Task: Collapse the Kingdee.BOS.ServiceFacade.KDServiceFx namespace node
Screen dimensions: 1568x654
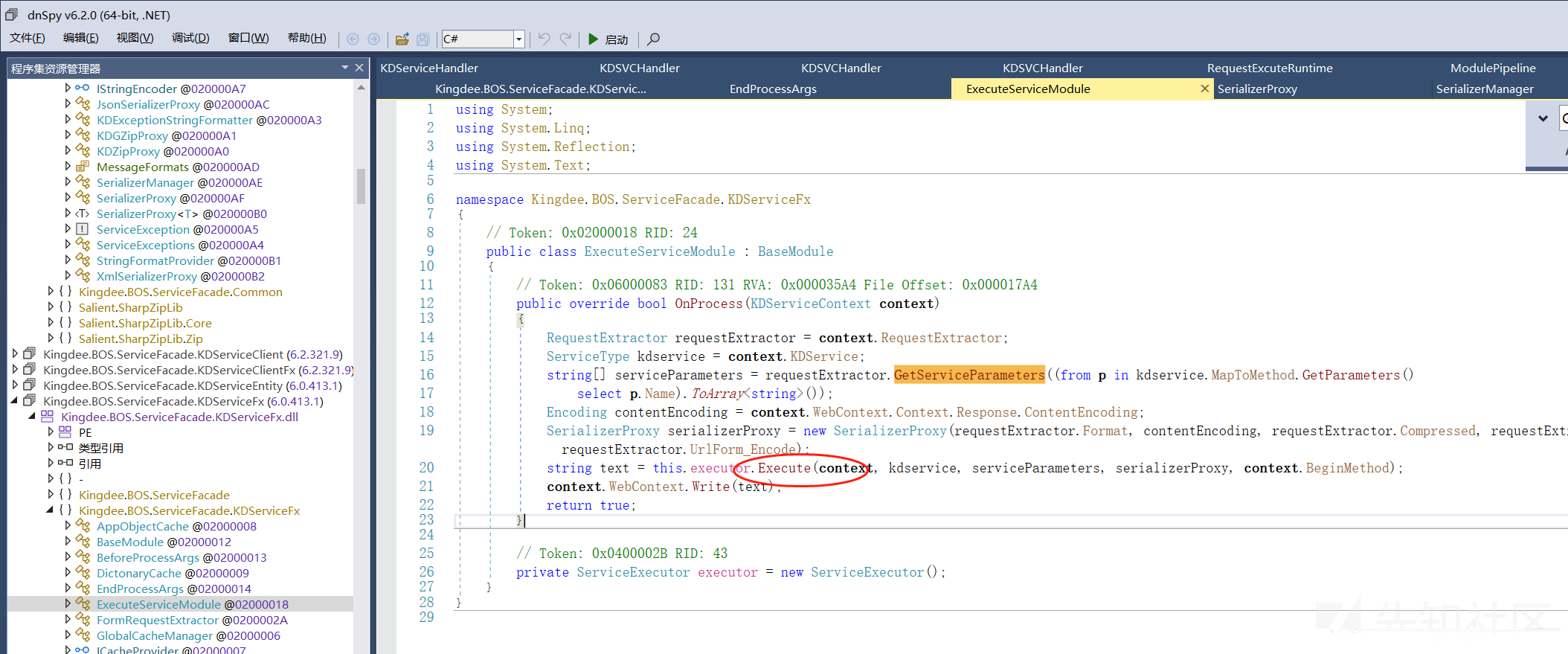Action: pos(50,510)
